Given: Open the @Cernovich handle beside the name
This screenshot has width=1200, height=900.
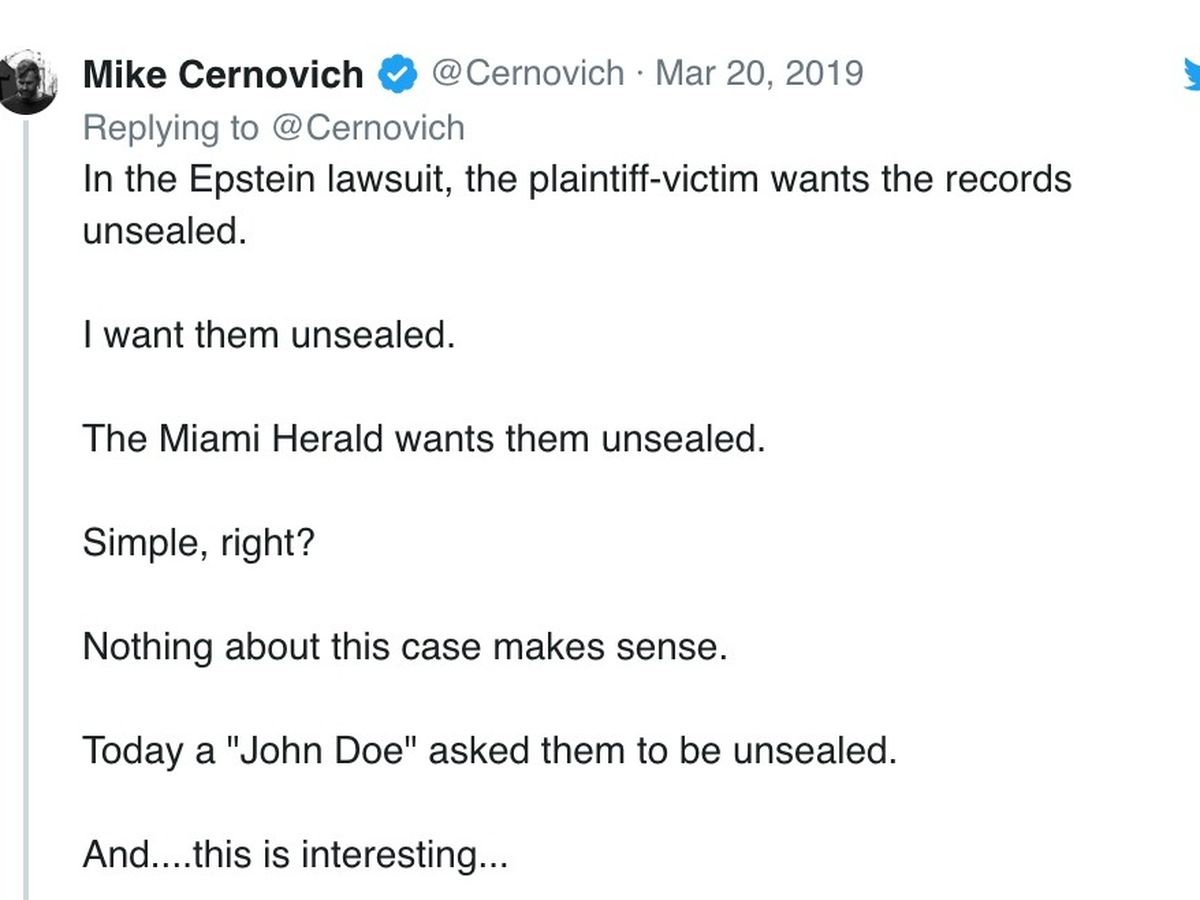Looking at the screenshot, I should 527,74.
